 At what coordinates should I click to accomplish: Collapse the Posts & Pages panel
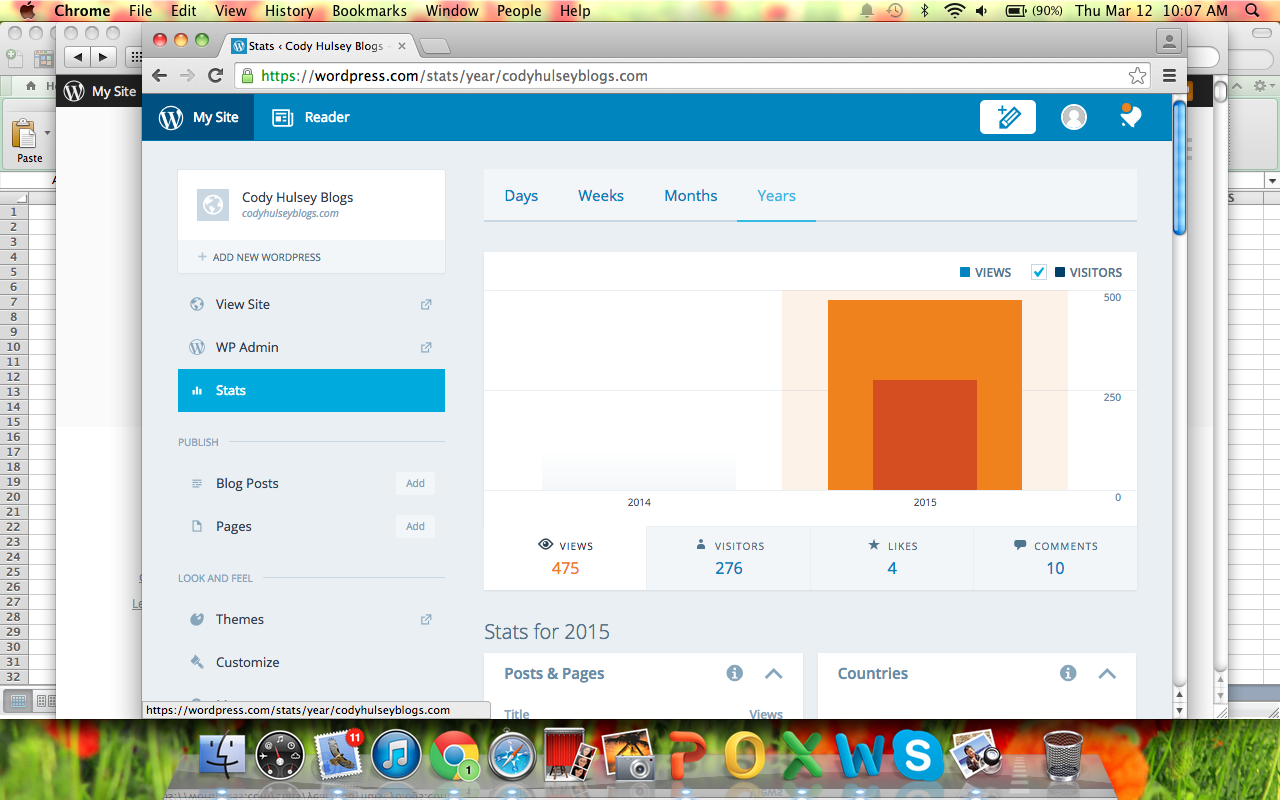click(773, 673)
